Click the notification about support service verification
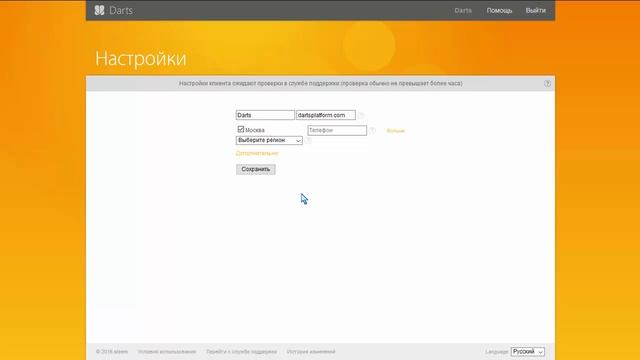The width and height of the screenshot is (640, 360). pyautogui.click(x=320, y=83)
